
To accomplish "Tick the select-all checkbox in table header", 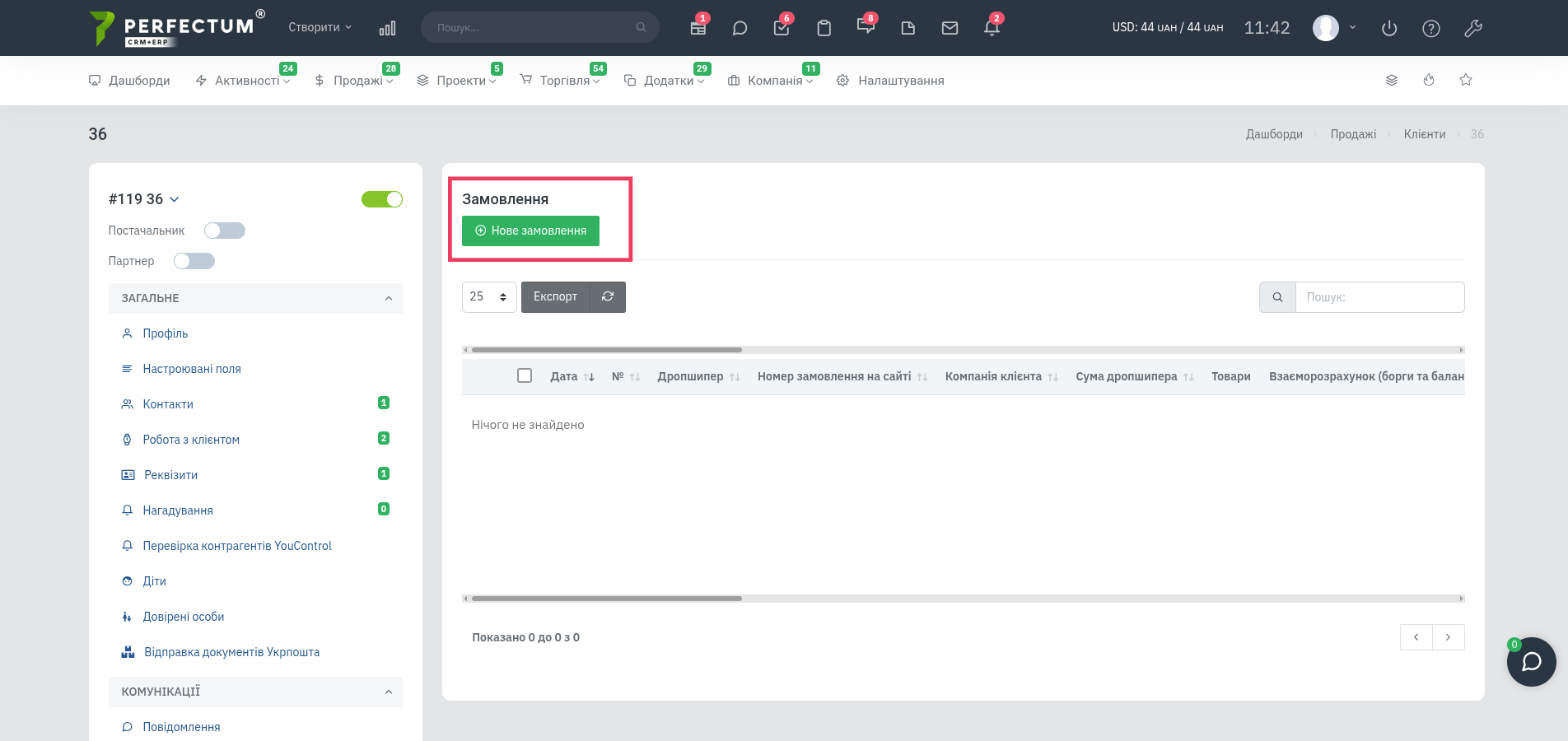I will click(x=525, y=375).
